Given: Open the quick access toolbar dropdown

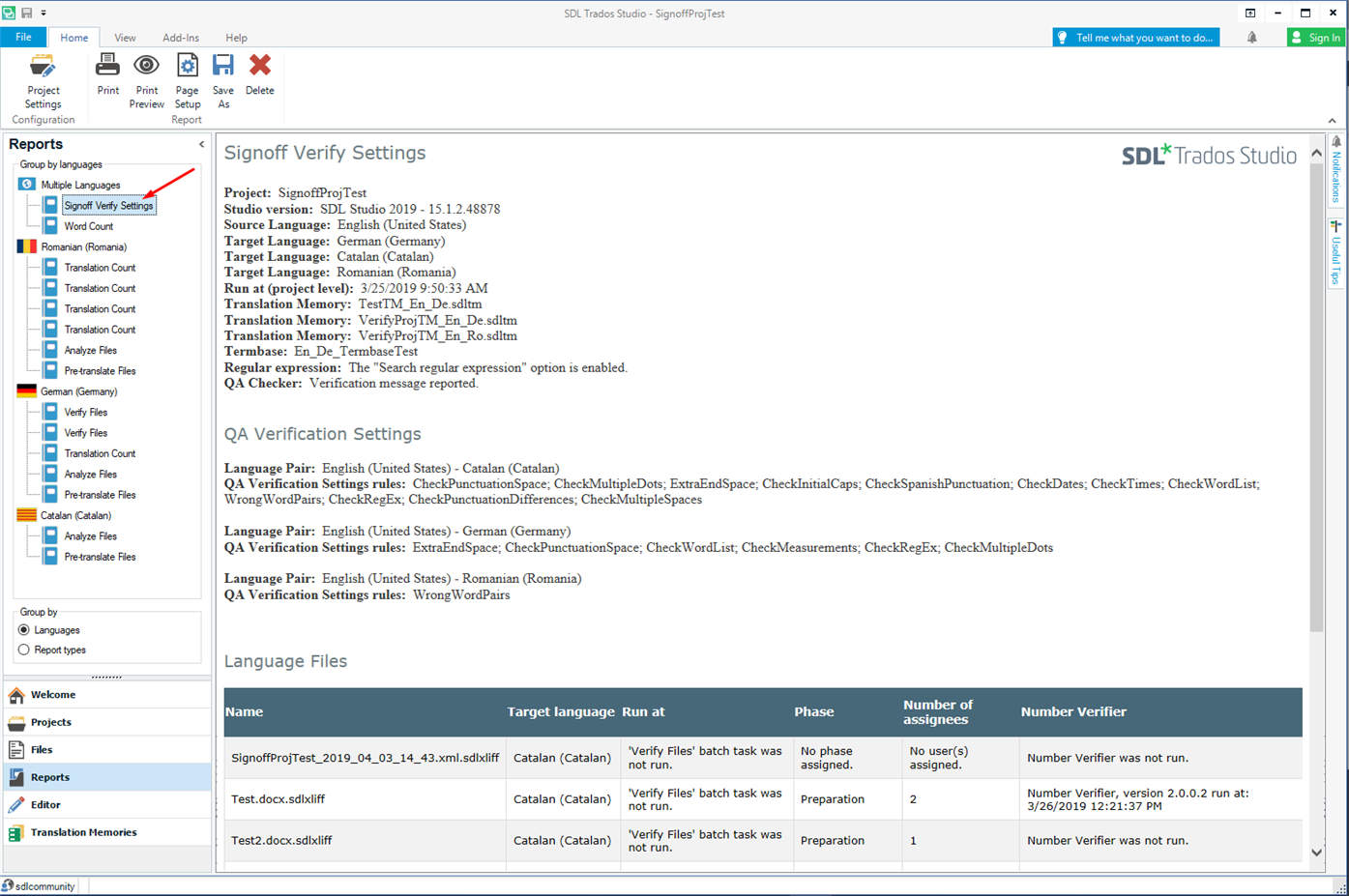Looking at the screenshot, I should [44, 14].
